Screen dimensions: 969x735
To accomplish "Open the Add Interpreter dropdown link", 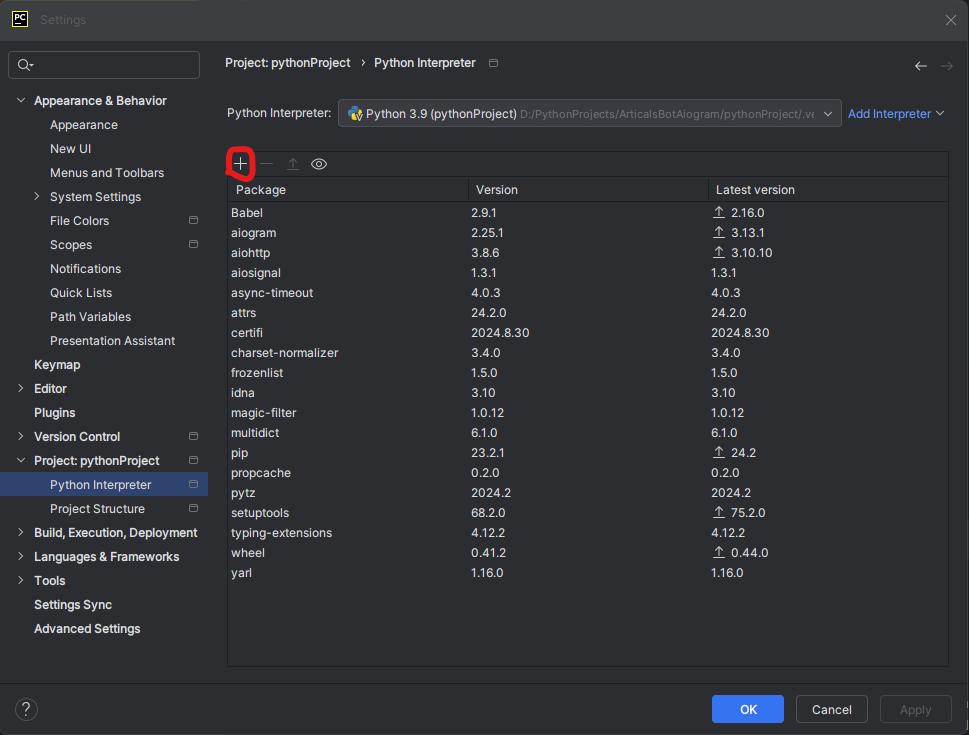I will [x=895, y=114].
